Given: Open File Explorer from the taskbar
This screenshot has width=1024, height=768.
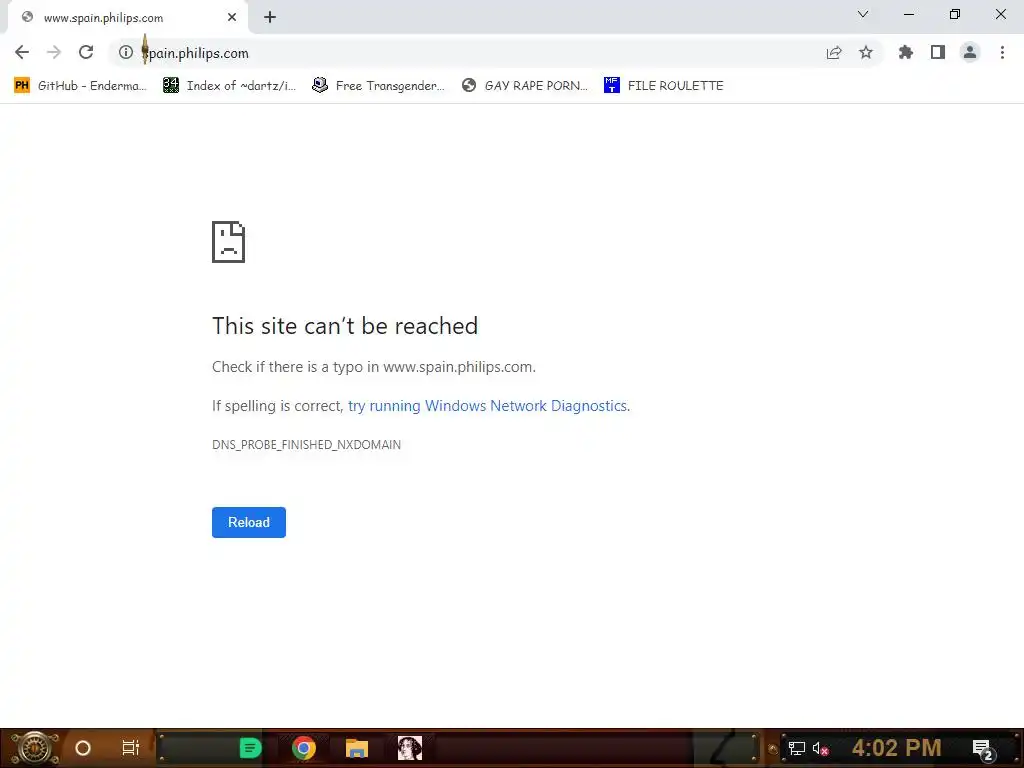Looking at the screenshot, I should click(x=357, y=748).
